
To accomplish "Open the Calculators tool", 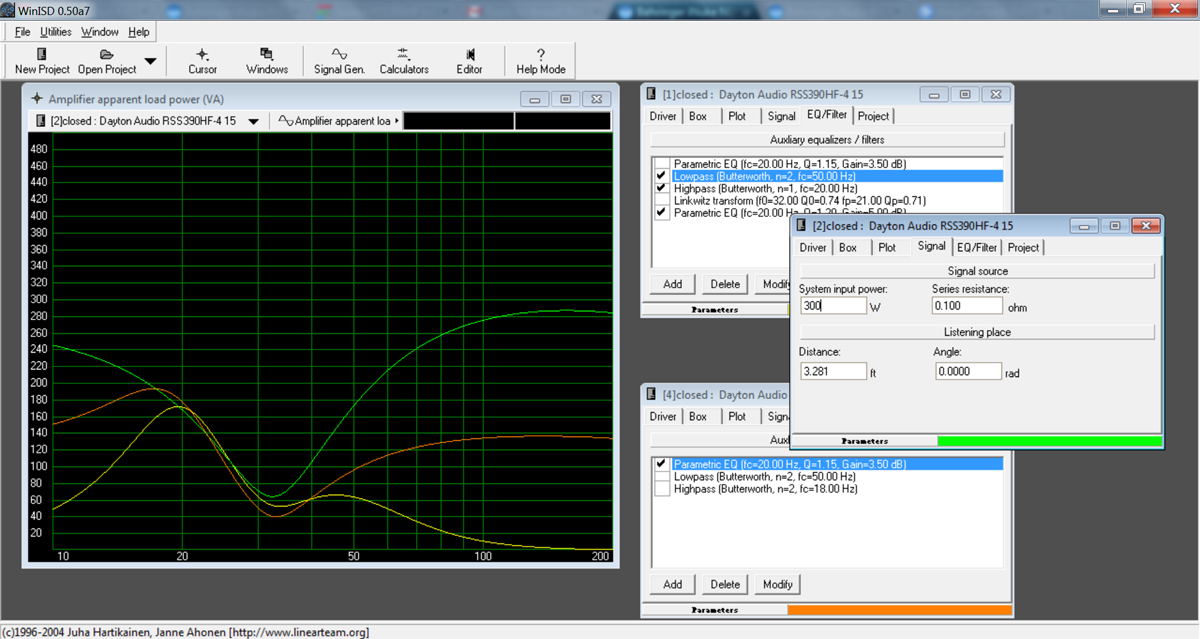I will tap(404, 61).
